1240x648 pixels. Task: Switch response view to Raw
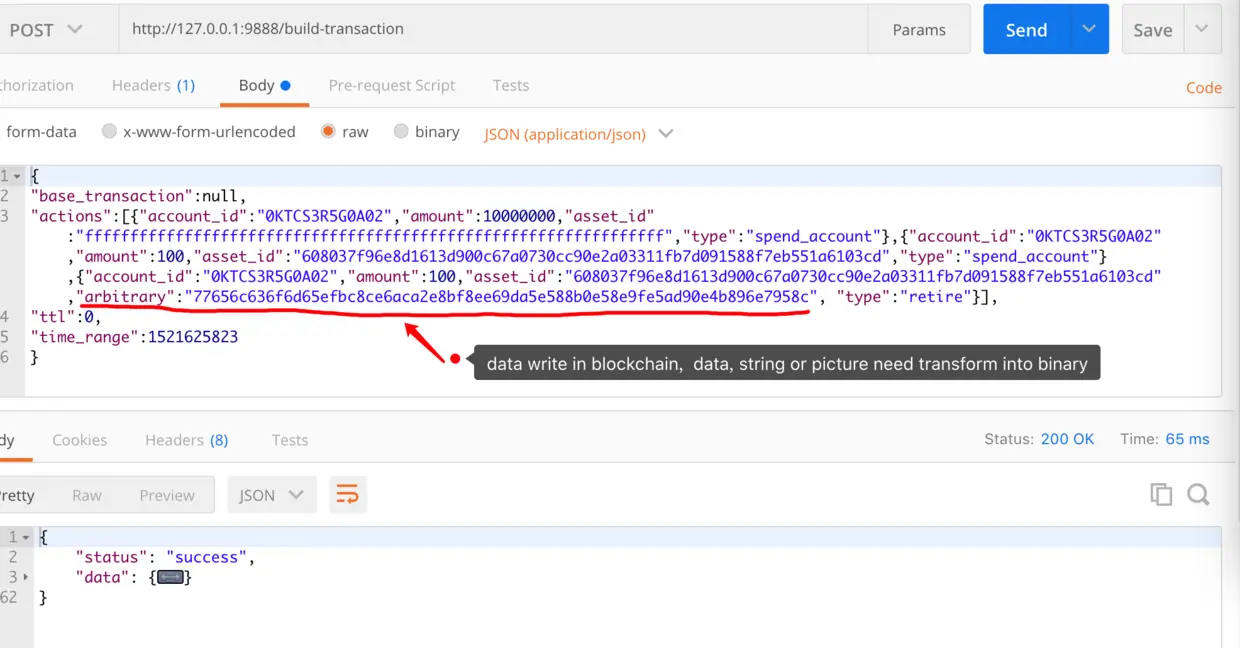[87, 495]
